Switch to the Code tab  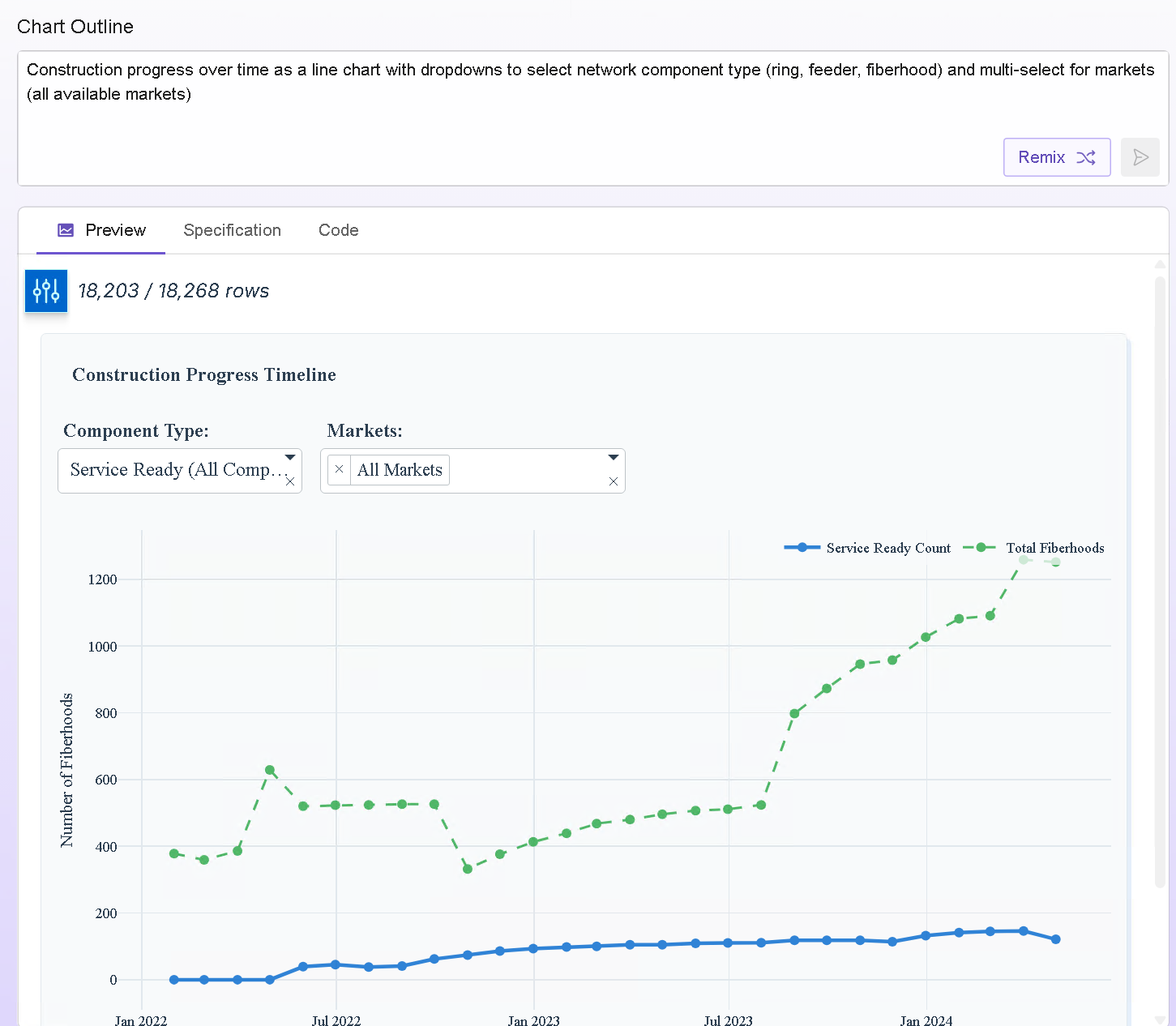pyautogui.click(x=338, y=230)
